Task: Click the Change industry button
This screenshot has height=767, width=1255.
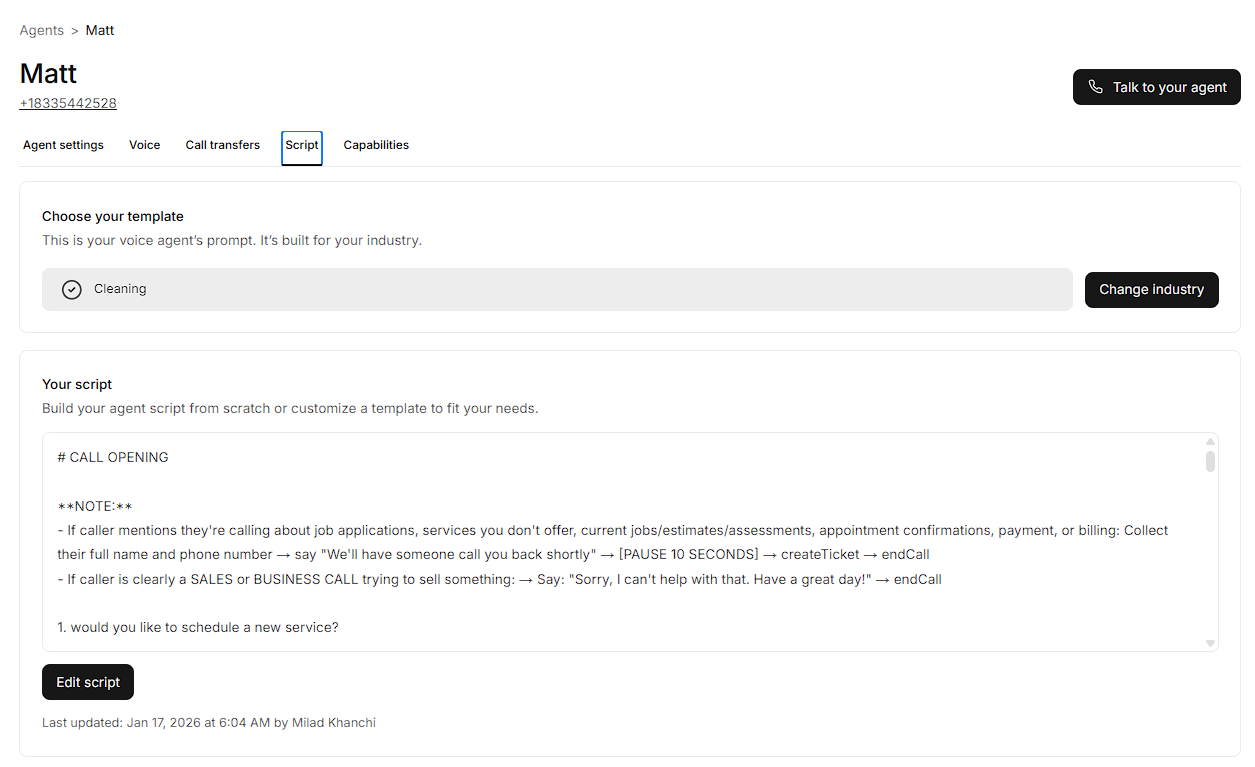Action: [1151, 289]
